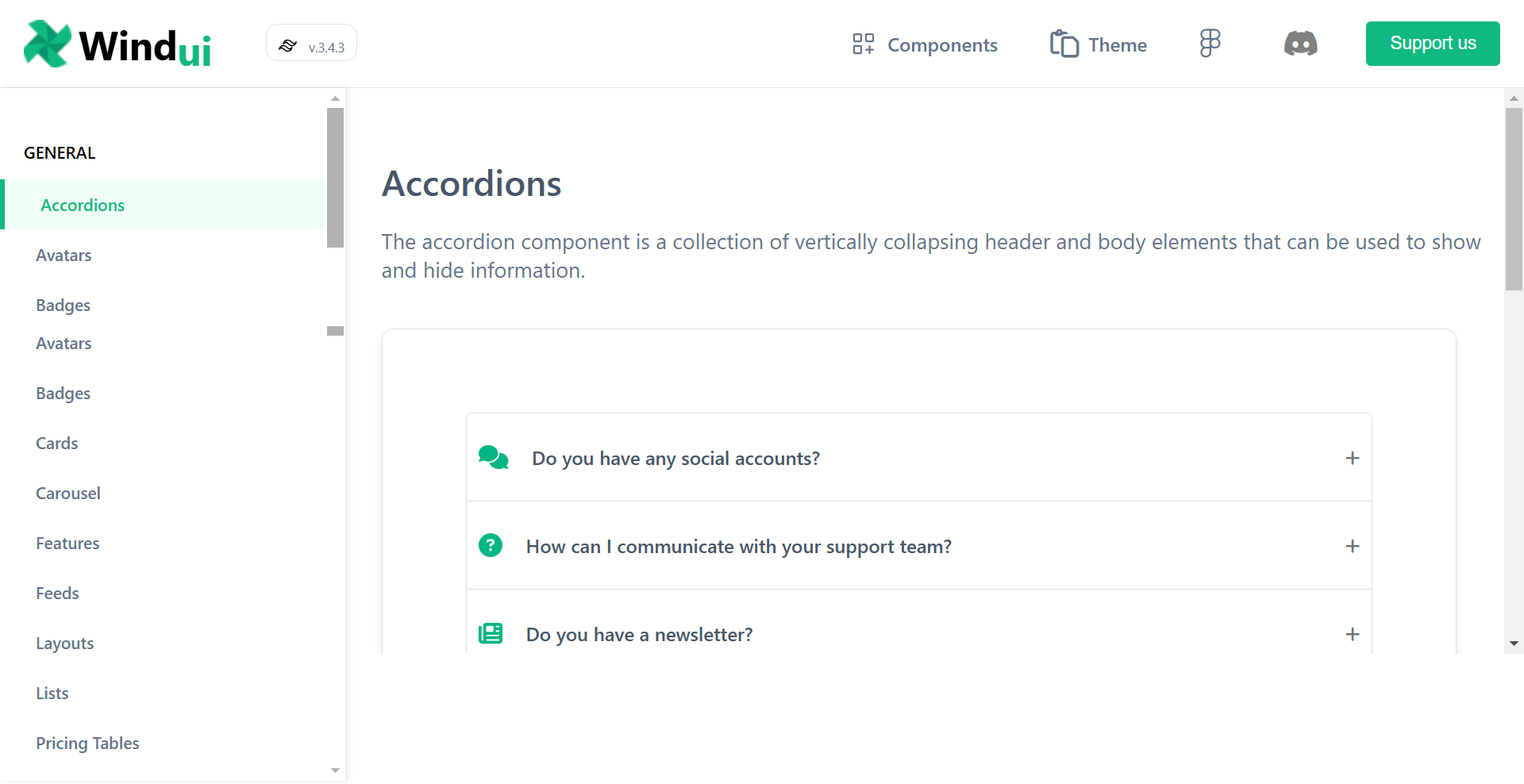Open the Components menu item

942,45
